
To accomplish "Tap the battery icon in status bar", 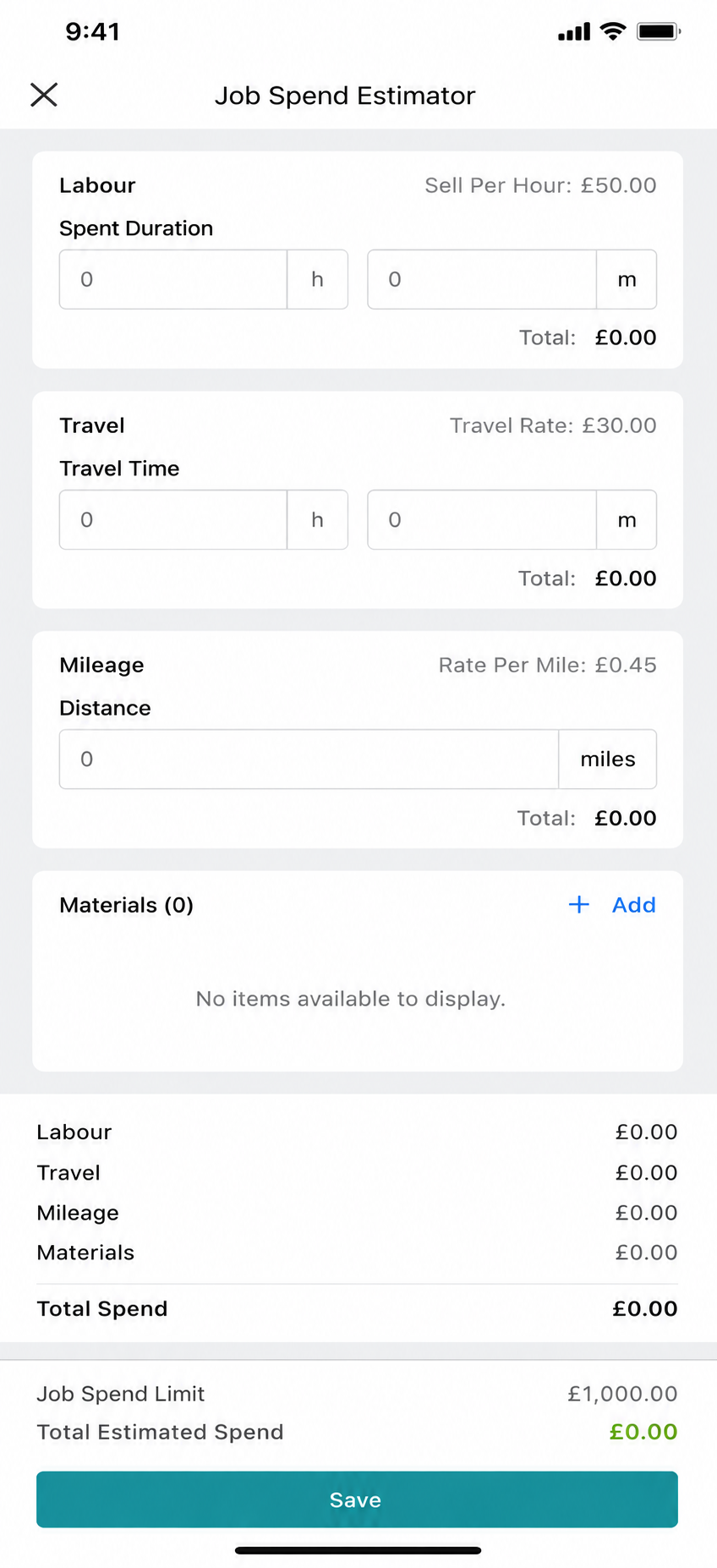I will click(659, 32).
